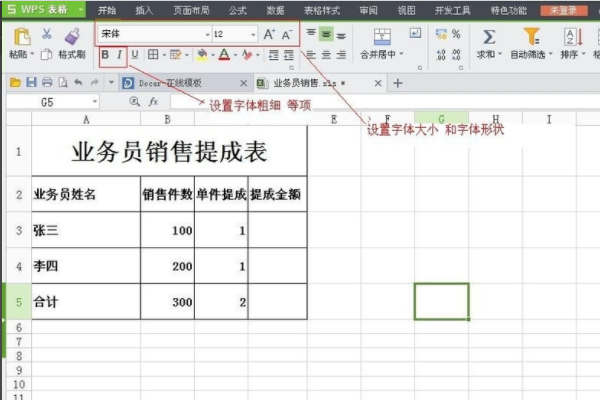Viewport: 600px width, 400px height.
Task: Open the font size dropdown
Action: pyautogui.click(x=253, y=35)
